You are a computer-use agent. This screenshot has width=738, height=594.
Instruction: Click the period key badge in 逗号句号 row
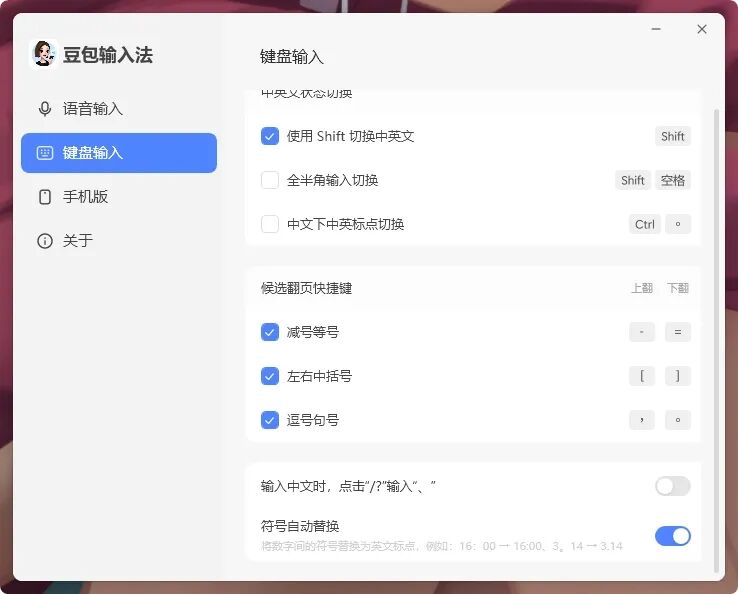point(678,420)
